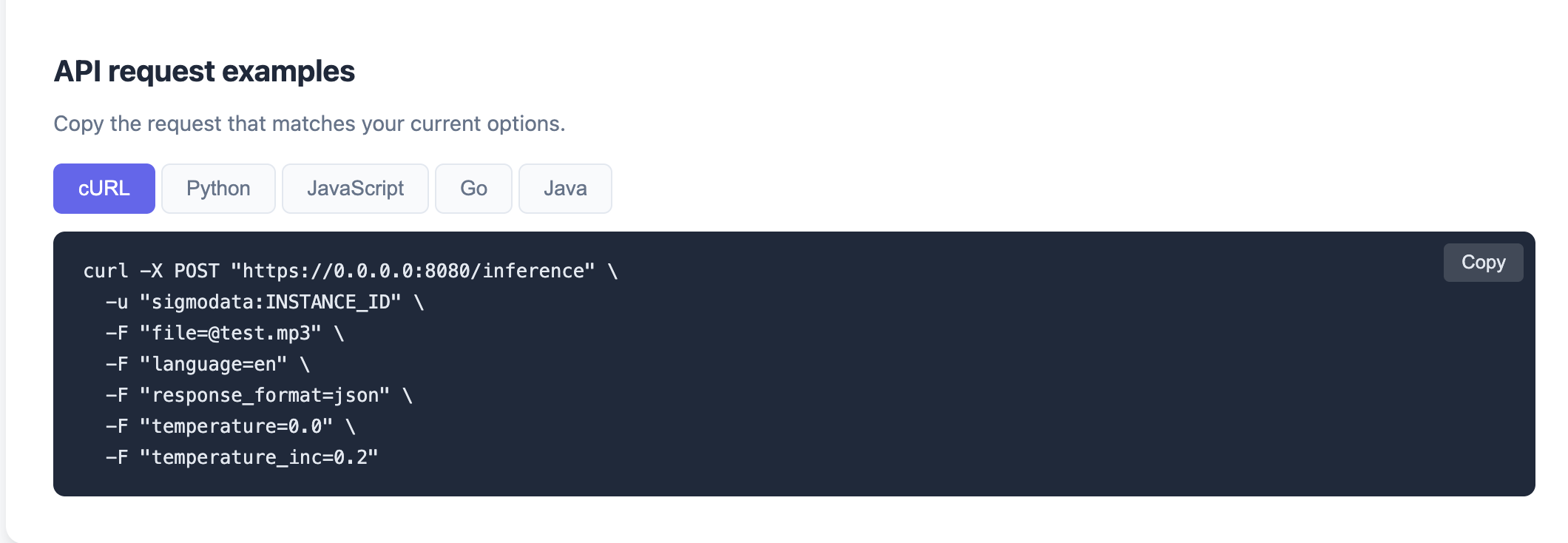The image size is (1568, 543).
Task: Show the Go request example
Action: pos(473,189)
